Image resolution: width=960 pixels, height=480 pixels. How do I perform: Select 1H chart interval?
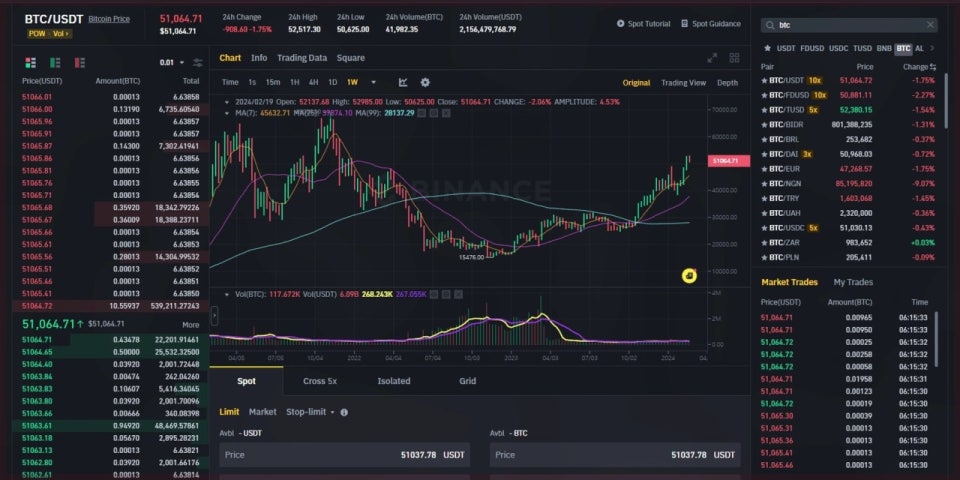tap(294, 82)
